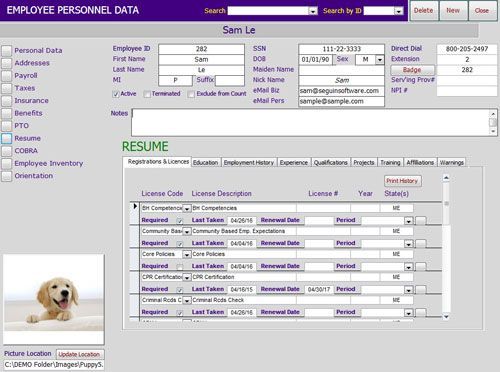The width and height of the screenshot is (500, 372).
Task: Switch to the Registrations & Licences tab
Action: pos(158,162)
